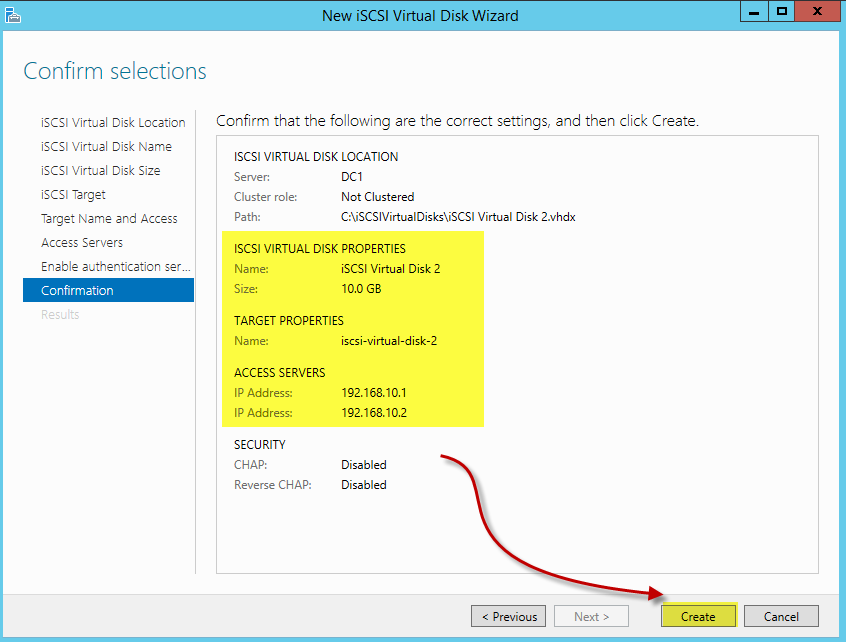Viewport: 846px width, 642px height.
Task: Click the disabled Results step
Action: (x=60, y=315)
